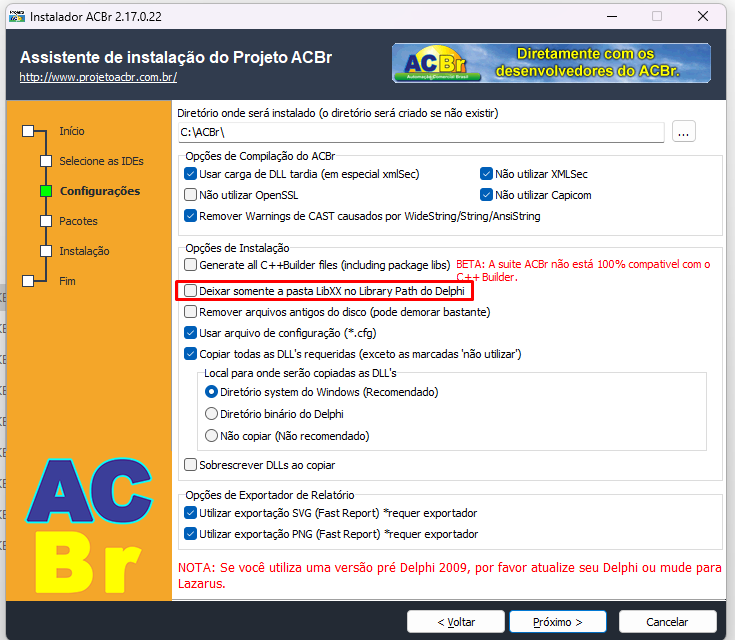Toggle 'Utilizar exportação SVG (Fast Report)' checkbox
This screenshot has width=735, height=640.
tap(190, 512)
